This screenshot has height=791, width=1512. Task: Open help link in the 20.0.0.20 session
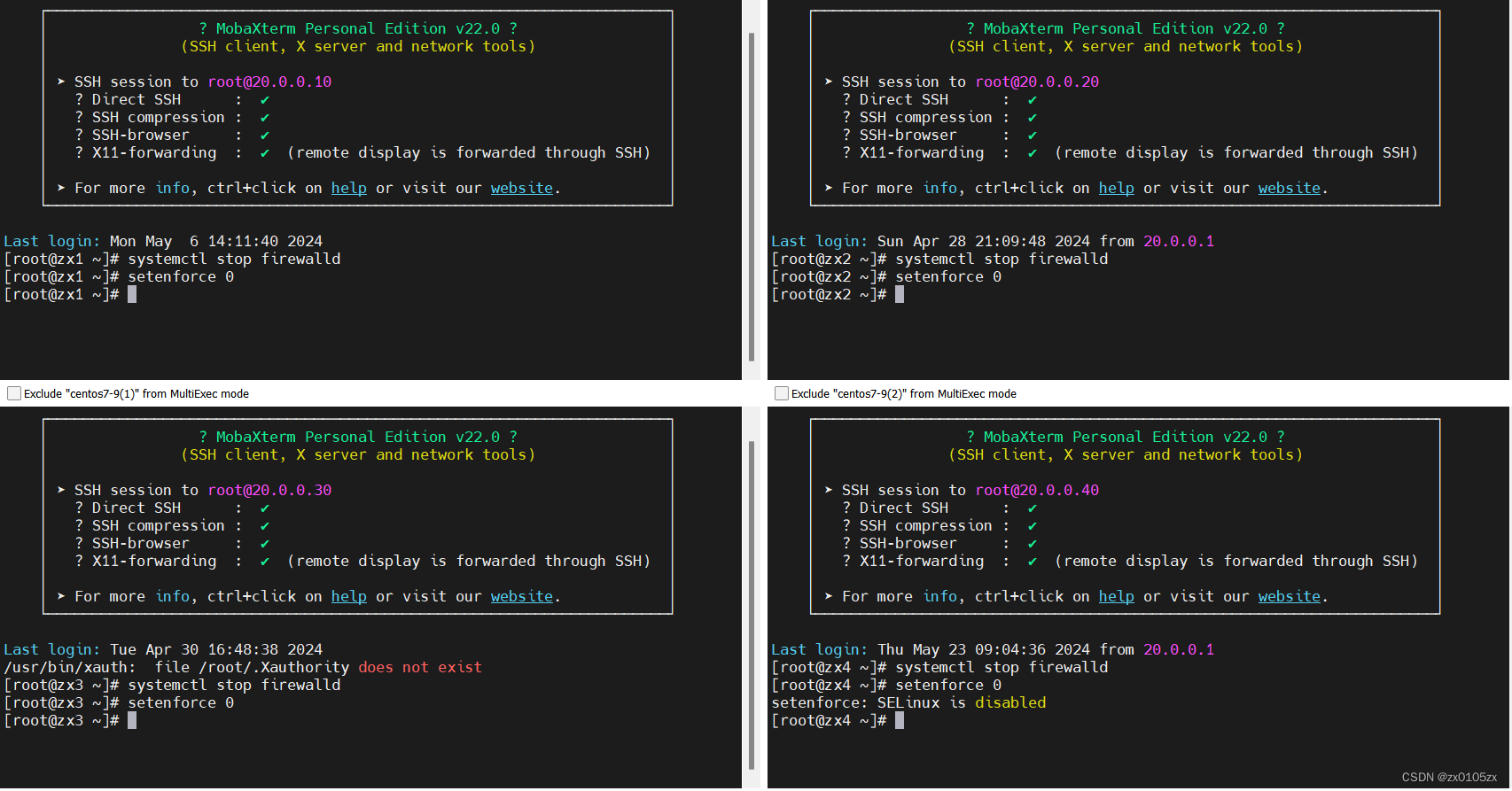coord(1117,189)
